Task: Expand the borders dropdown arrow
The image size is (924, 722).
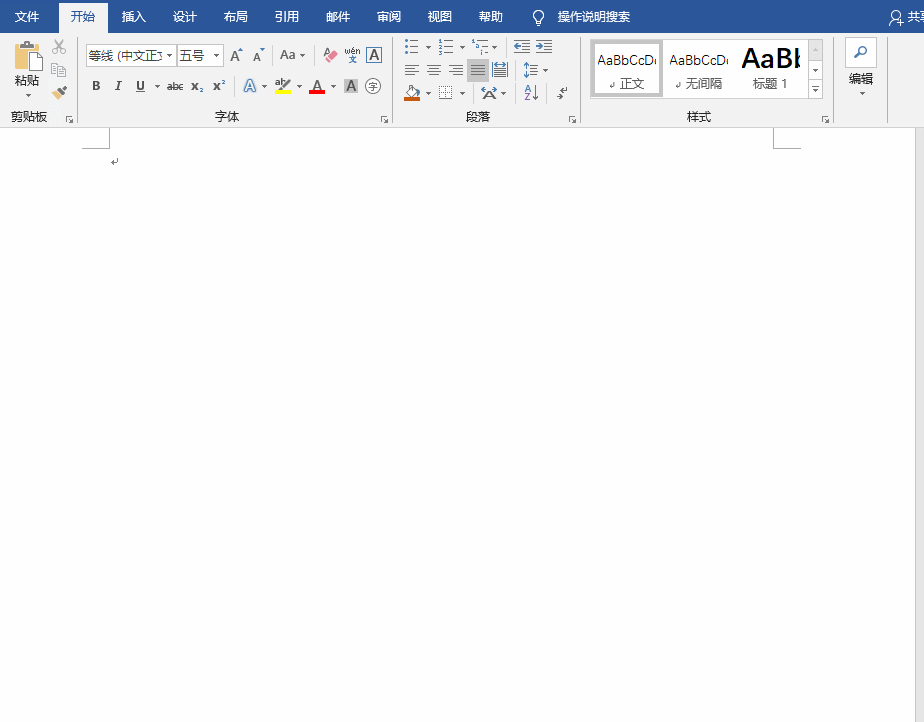Action: 463,93
